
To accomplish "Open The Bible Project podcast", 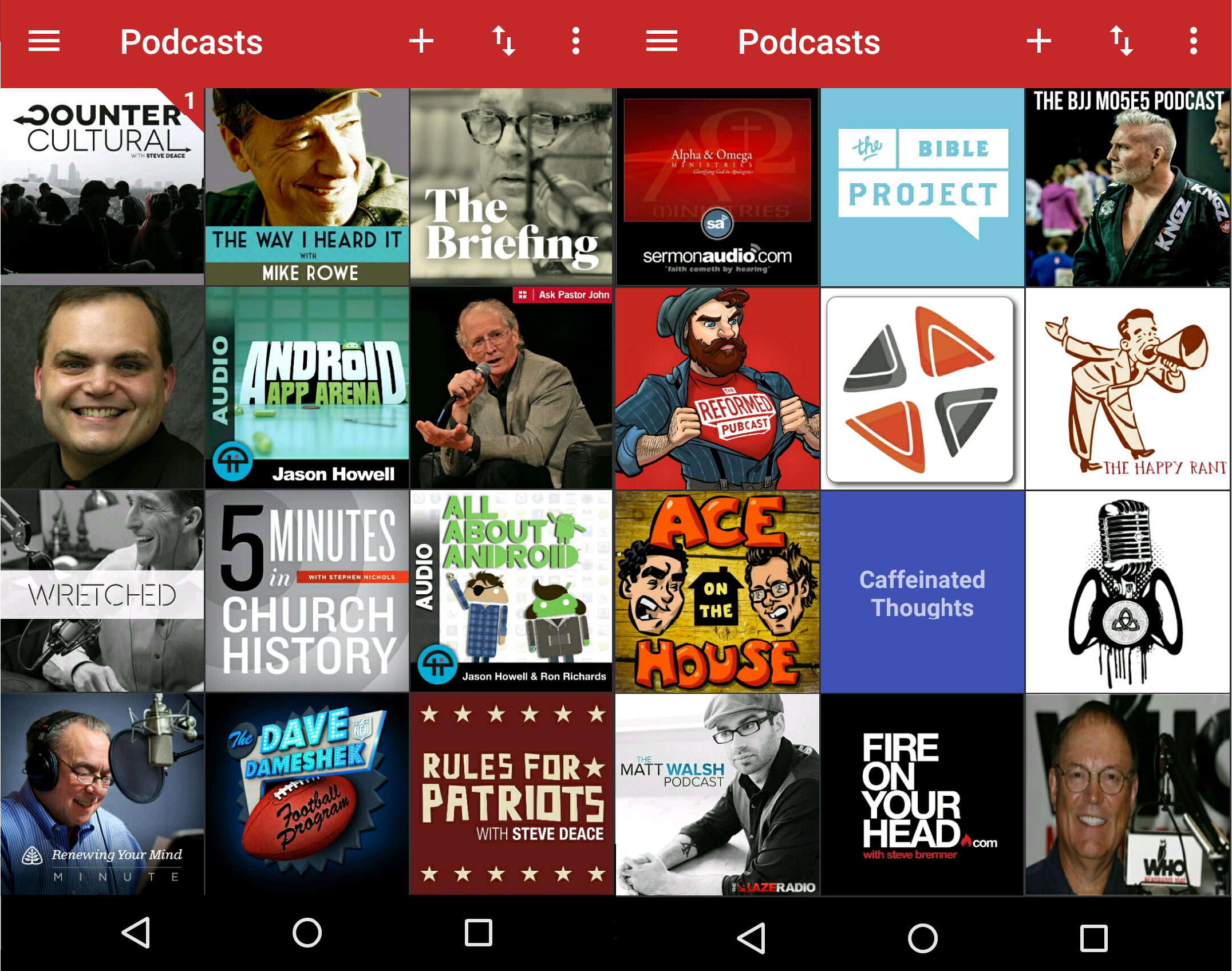I will coord(922,187).
